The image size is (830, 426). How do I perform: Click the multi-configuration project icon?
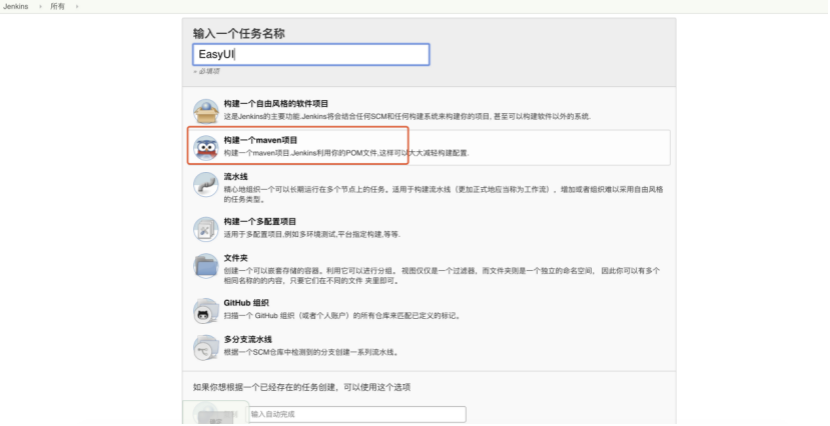206,229
